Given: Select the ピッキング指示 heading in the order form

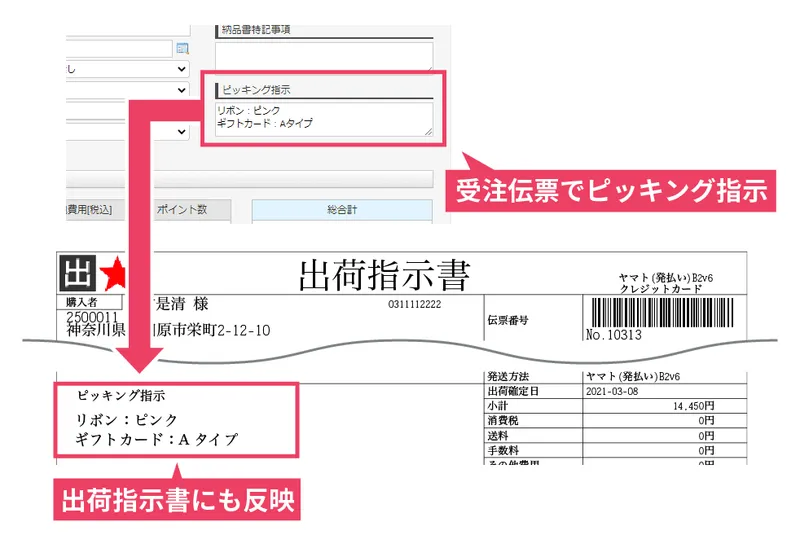Looking at the screenshot, I should 256,90.
